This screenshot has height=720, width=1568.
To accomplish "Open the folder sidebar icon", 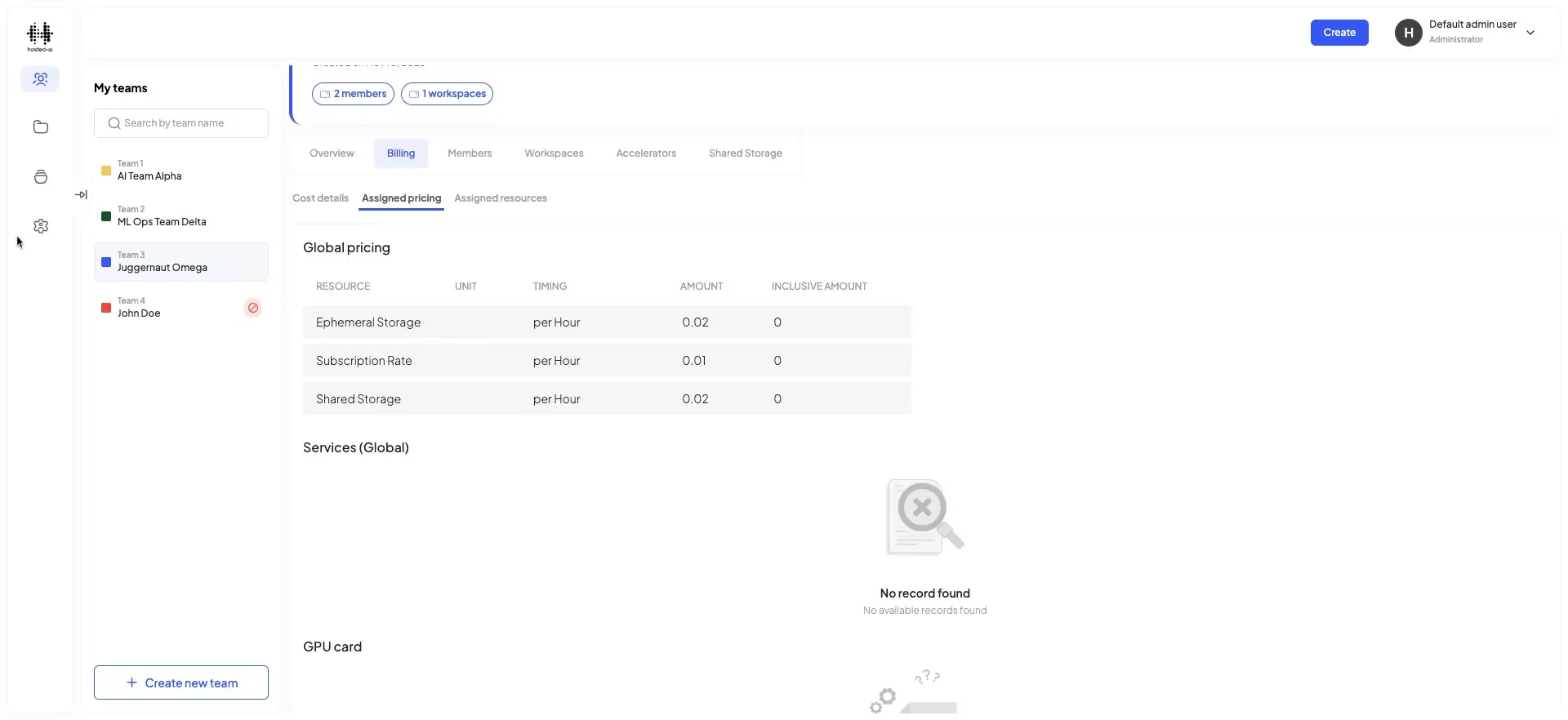I will (x=41, y=127).
